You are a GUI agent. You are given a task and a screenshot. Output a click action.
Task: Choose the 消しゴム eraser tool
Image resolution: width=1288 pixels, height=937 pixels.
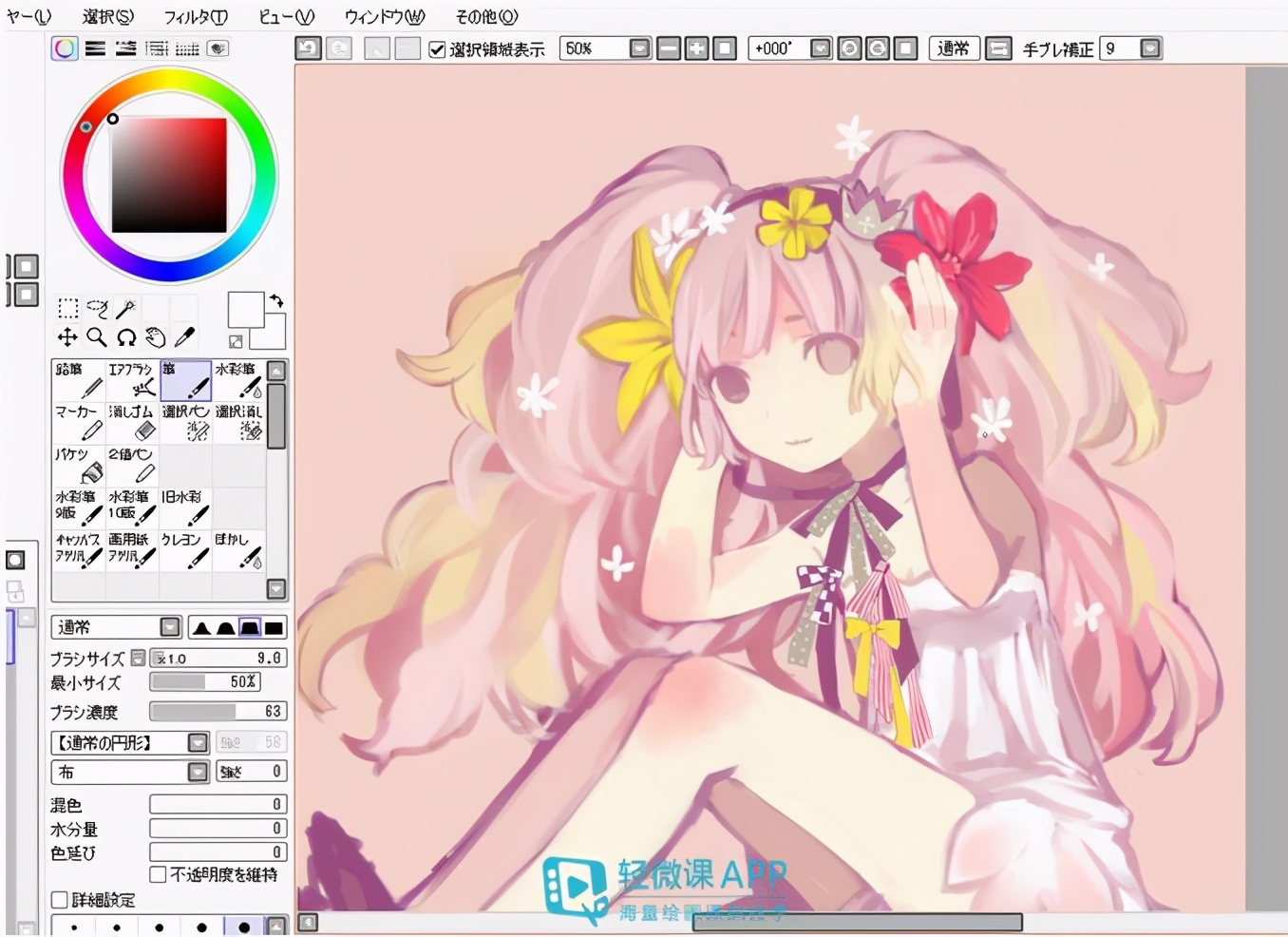[x=132, y=423]
